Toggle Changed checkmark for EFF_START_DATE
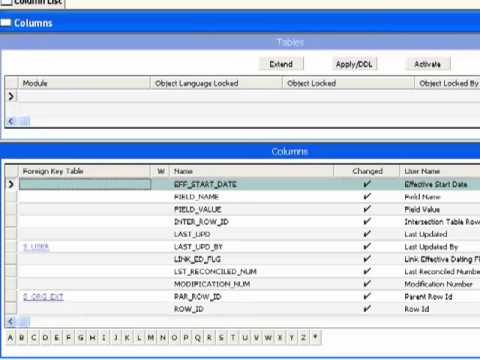 (x=367, y=184)
